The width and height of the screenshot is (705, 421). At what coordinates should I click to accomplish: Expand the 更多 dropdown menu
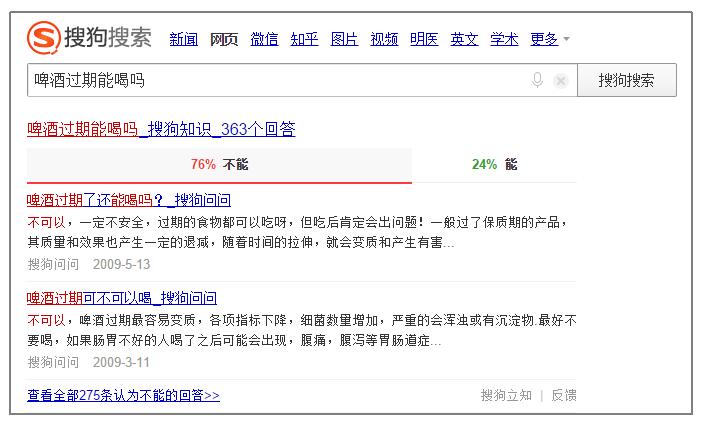[x=550, y=39]
